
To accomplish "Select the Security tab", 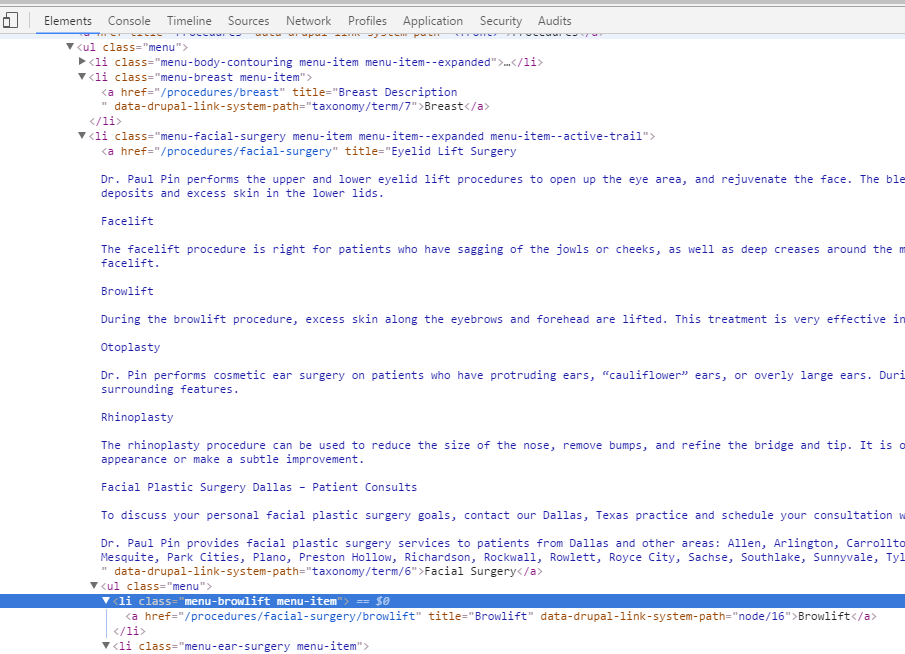I will tap(500, 21).
